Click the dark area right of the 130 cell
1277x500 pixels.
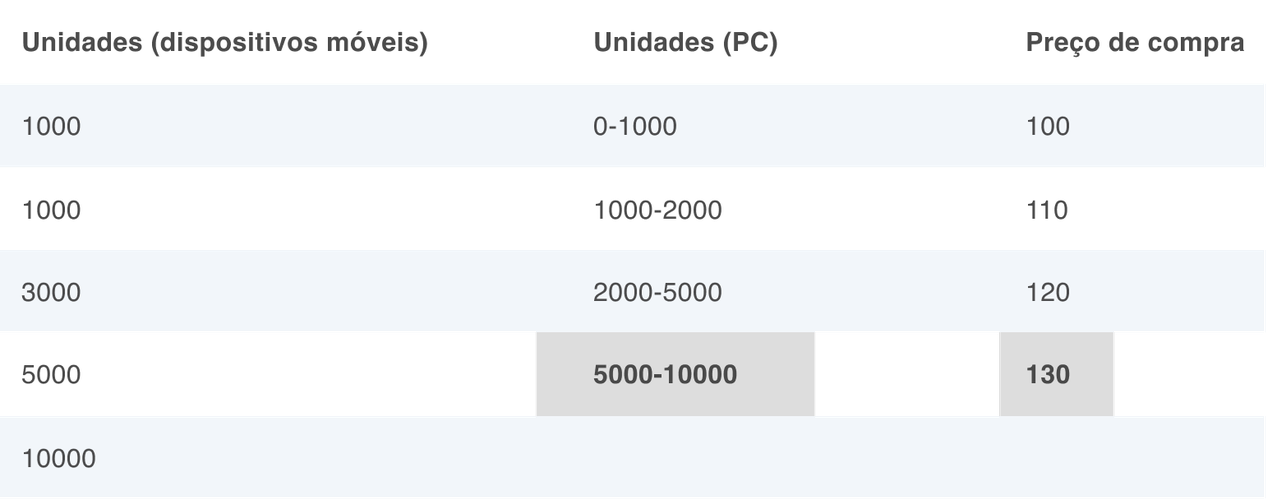(x=1195, y=375)
